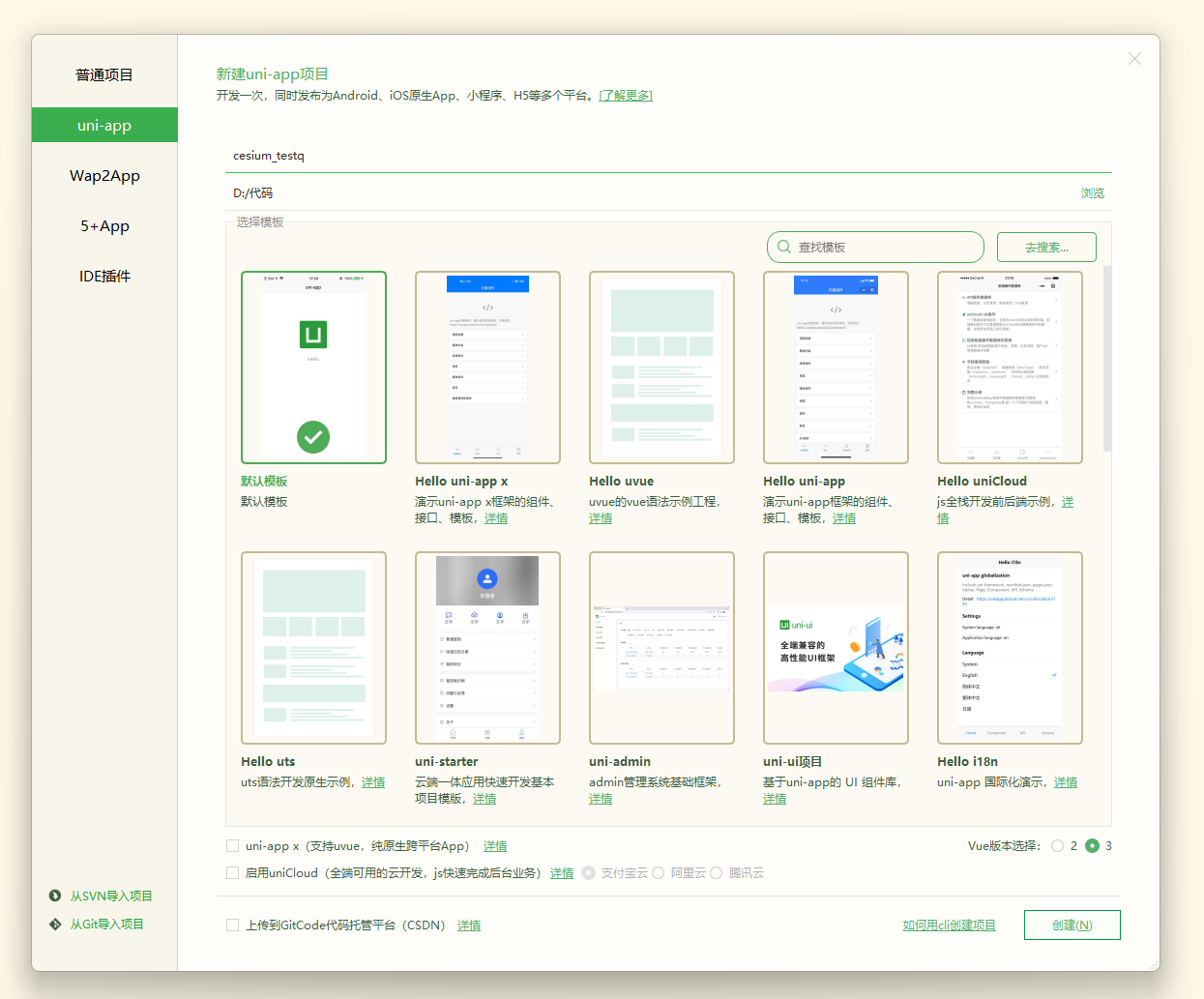Select the 普通项目 tab
The height and width of the screenshot is (999, 1204).
[104, 74]
